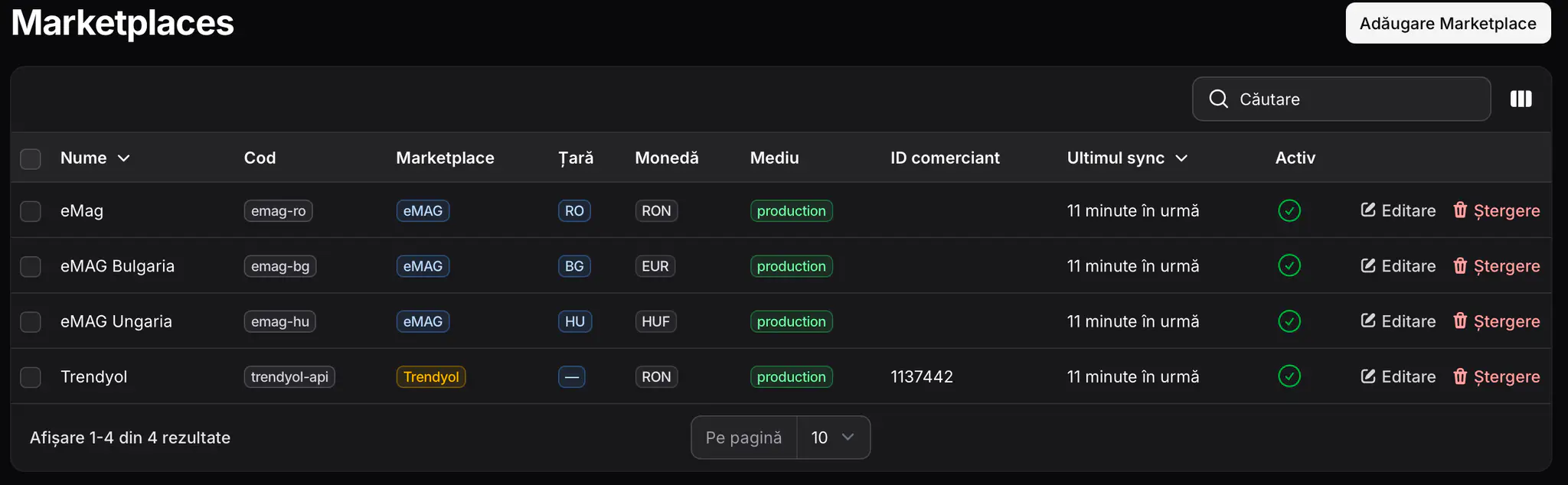Click the EUR currency badge
The height and width of the screenshot is (485, 1568).
655,265
